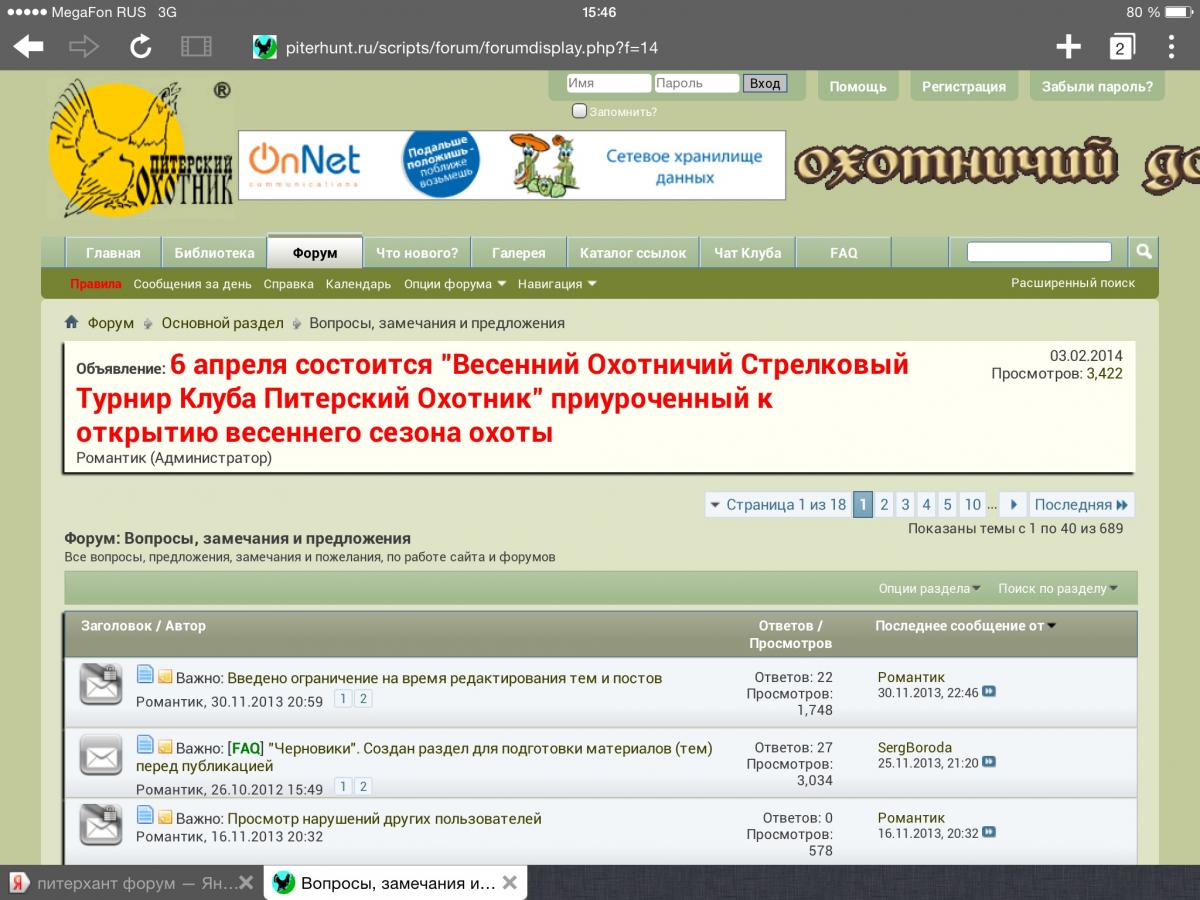1200x900 pixels.
Task: Open the tab switcher showing 2 tabs
Action: [1120, 47]
